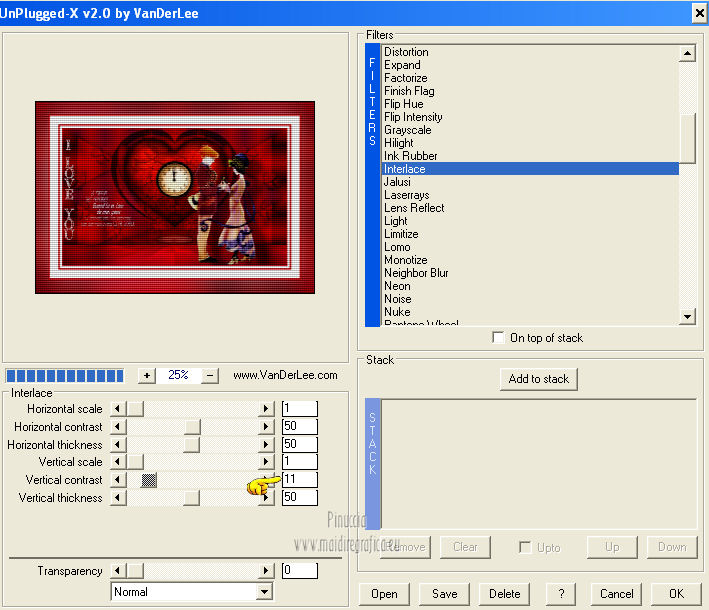Click Remove stack button

(x=406, y=547)
